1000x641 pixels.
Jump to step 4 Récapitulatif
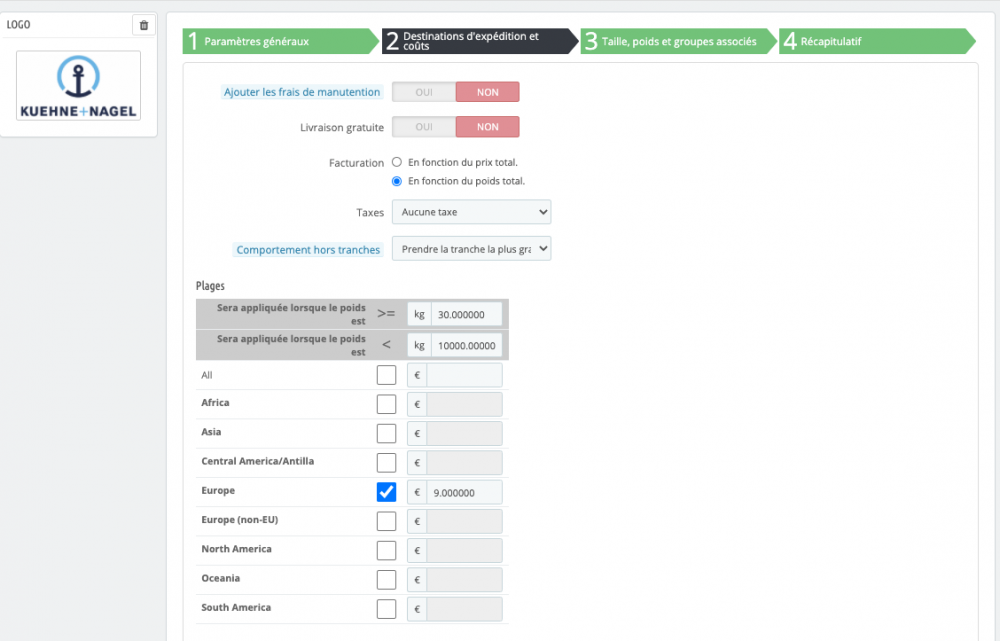point(872,41)
